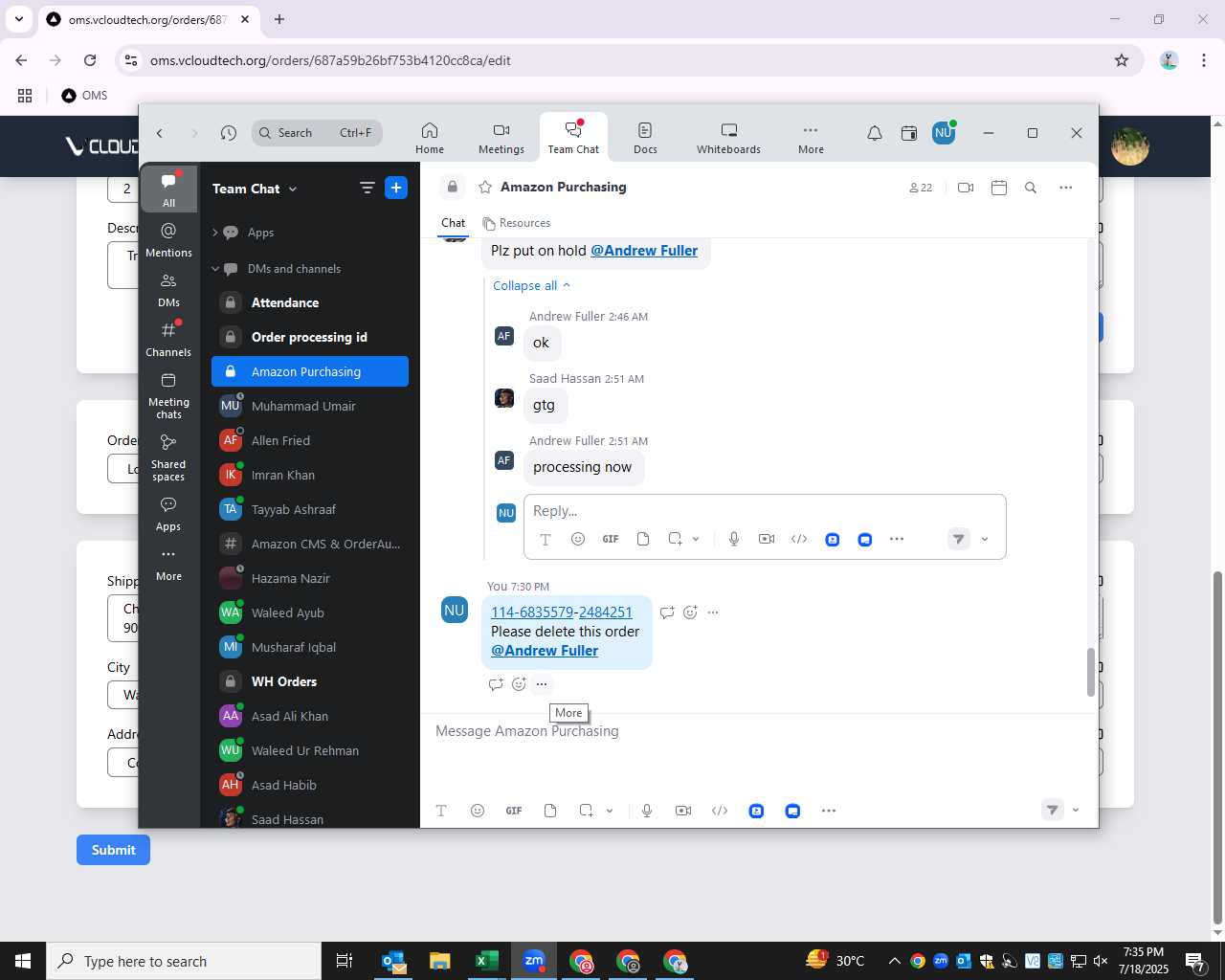The width and height of the screenshot is (1225, 980).
Task: Open the calendar icon next to bell
Action: [909, 133]
